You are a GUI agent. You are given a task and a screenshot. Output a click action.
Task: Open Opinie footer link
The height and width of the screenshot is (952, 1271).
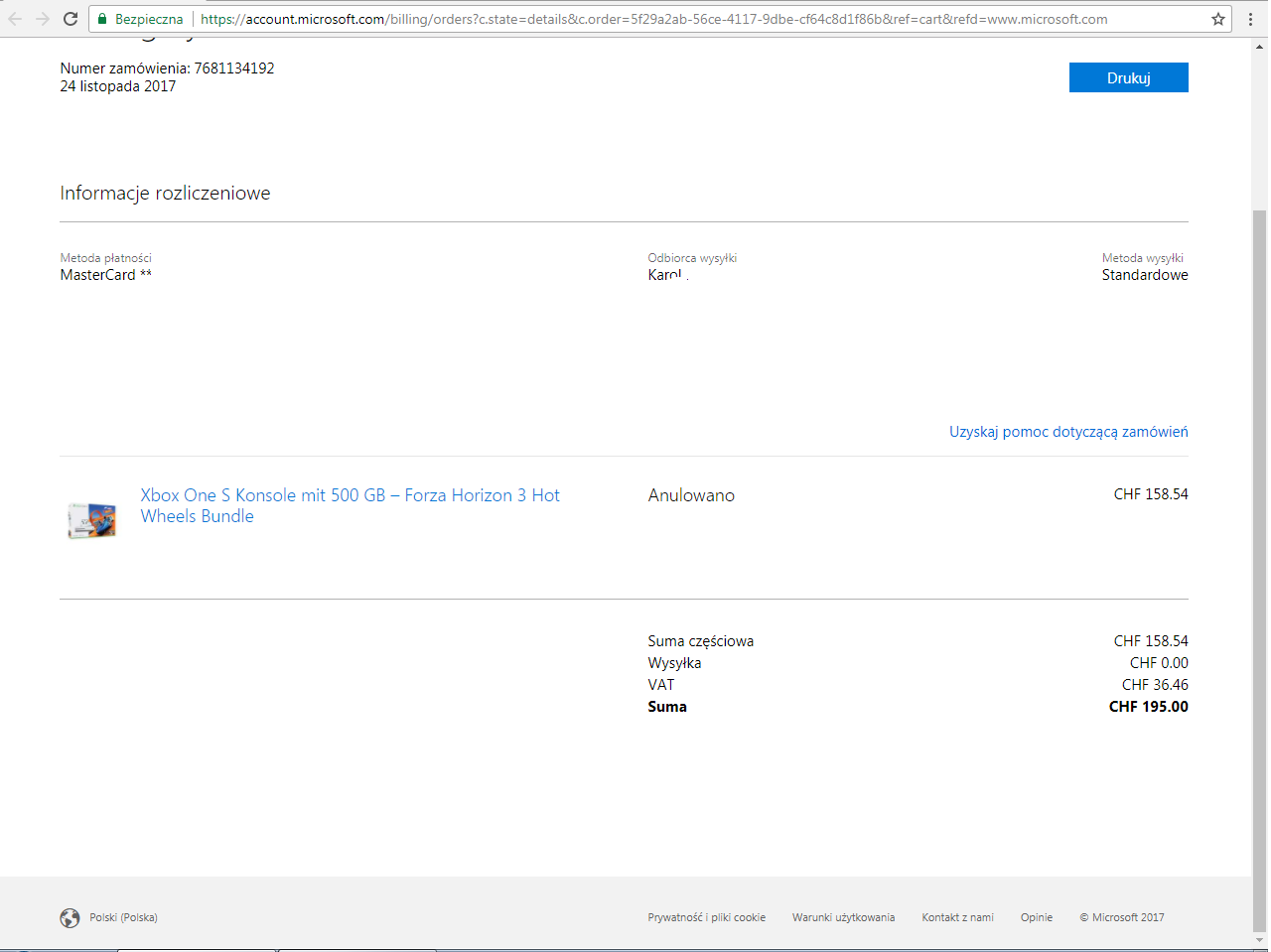1037,917
